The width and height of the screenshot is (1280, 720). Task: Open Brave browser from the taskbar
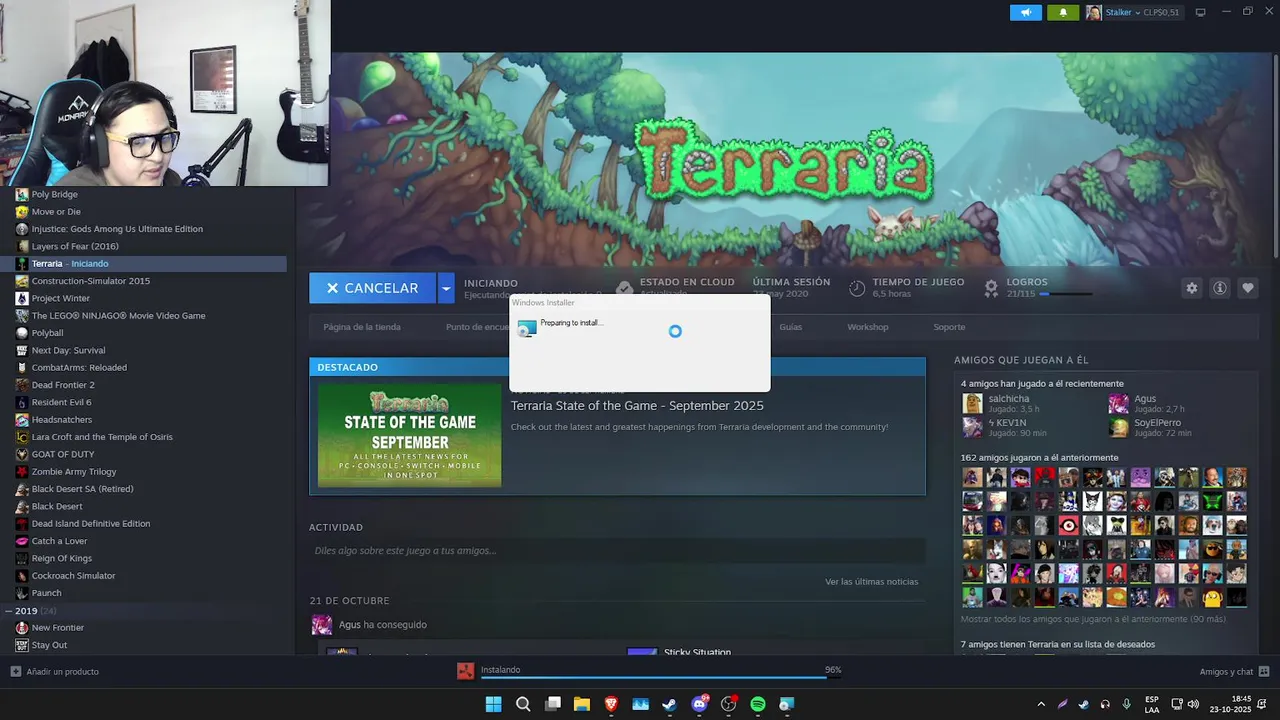click(x=611, y=704)
